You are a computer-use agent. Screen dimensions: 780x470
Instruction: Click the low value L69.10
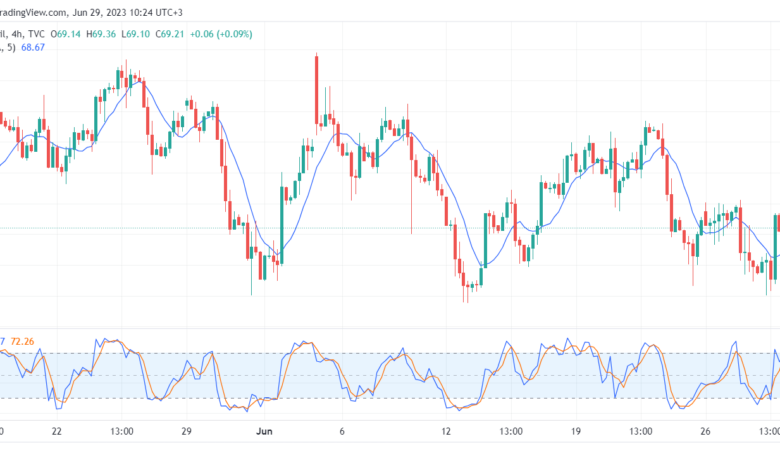click(x=135, y=34)
